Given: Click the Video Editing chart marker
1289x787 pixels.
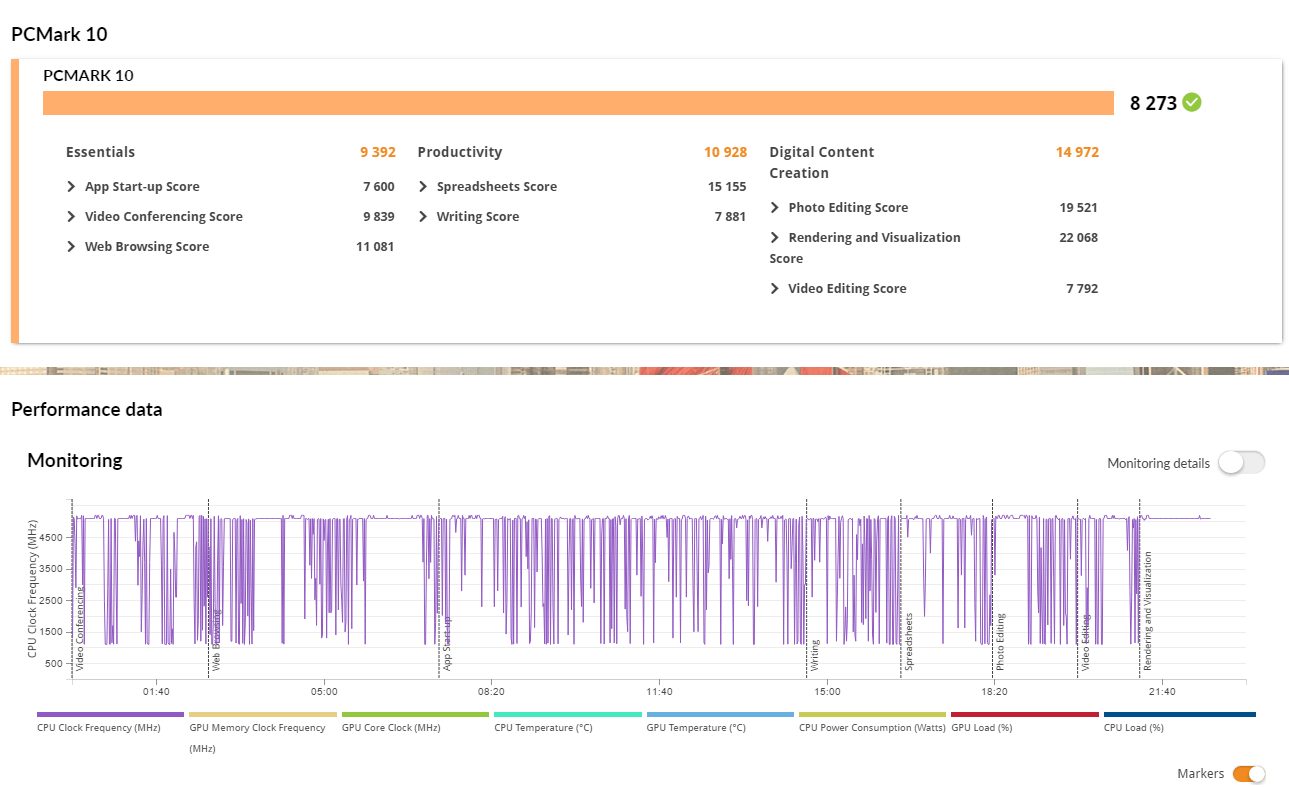Looking at the screenshot, I should click(1085, 641).
